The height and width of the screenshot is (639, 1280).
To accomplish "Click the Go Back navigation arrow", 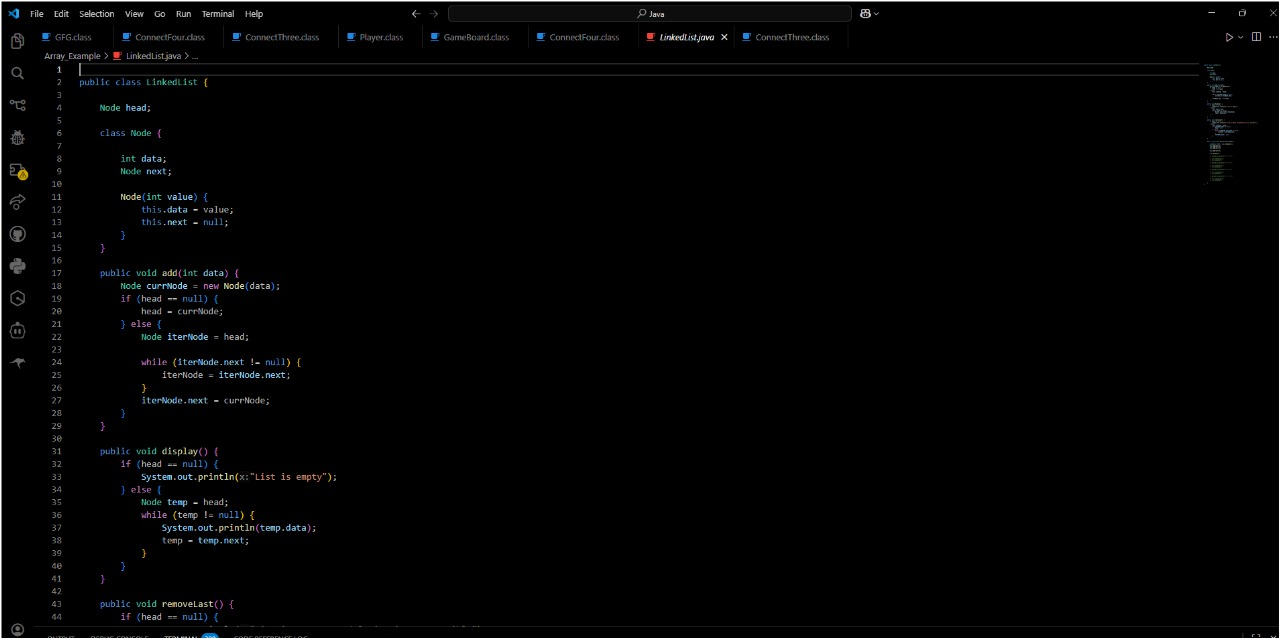I will [416, 14].
